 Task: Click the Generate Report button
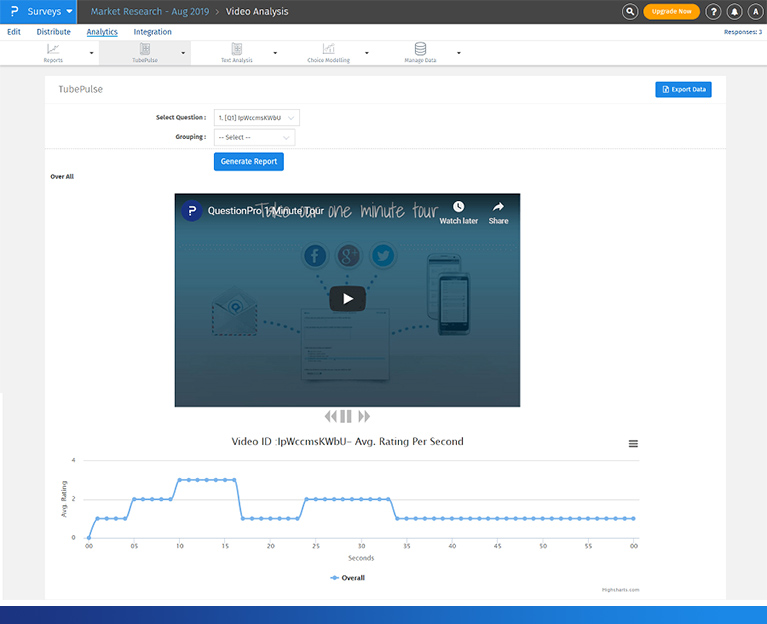point(248,161)
